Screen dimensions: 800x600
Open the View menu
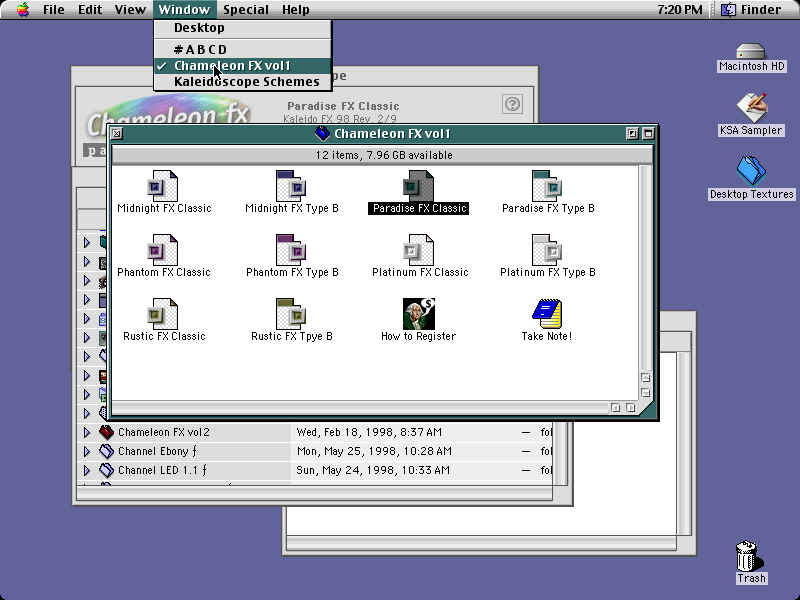click(x=130, y=9)
